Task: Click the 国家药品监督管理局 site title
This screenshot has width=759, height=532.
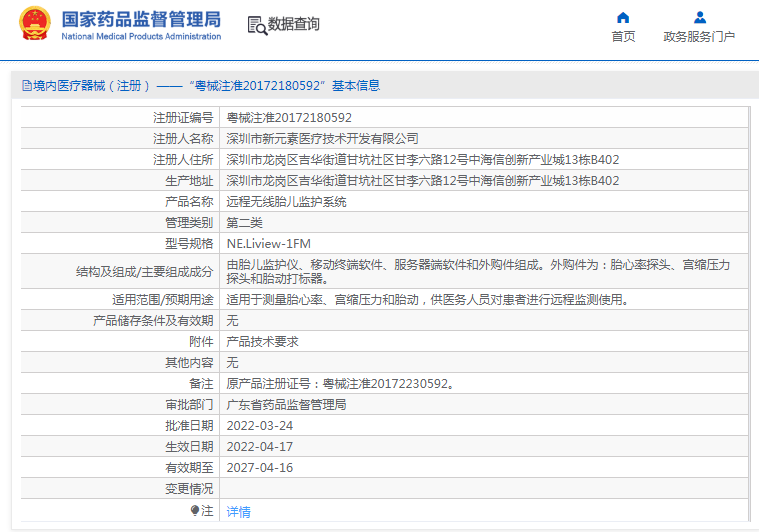Action: [x=141, y=19]
